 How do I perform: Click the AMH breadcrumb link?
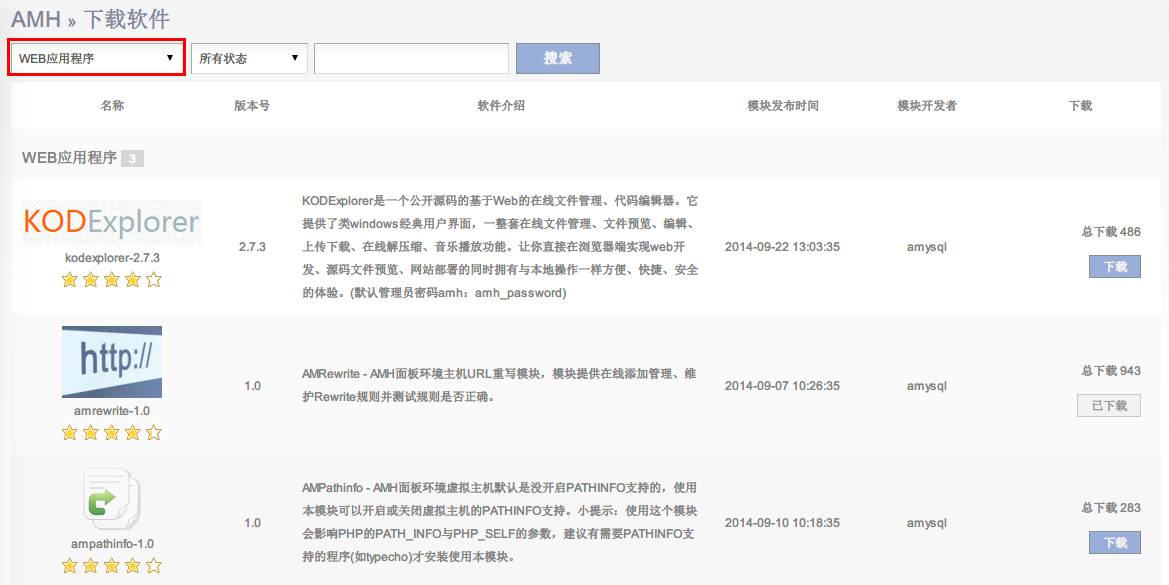36,18
